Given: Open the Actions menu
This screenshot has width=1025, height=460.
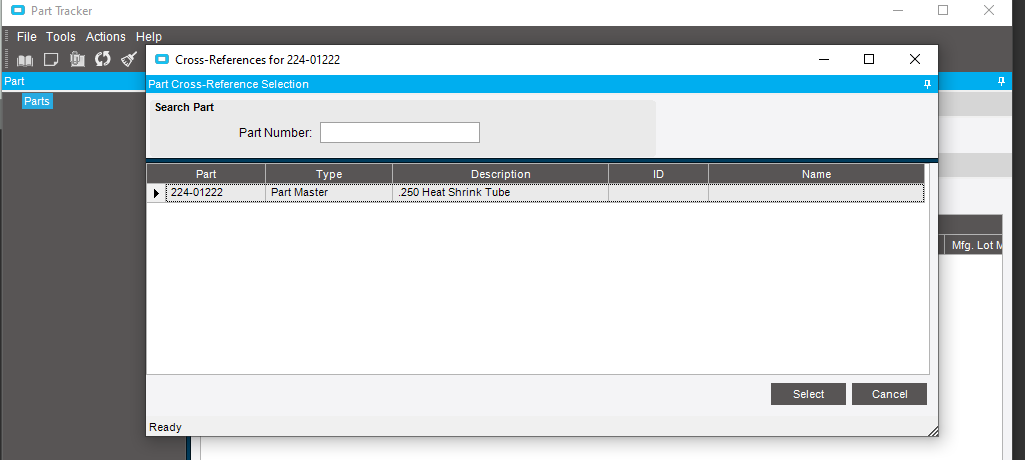Looking at the screenshot, I should point(106,37).
